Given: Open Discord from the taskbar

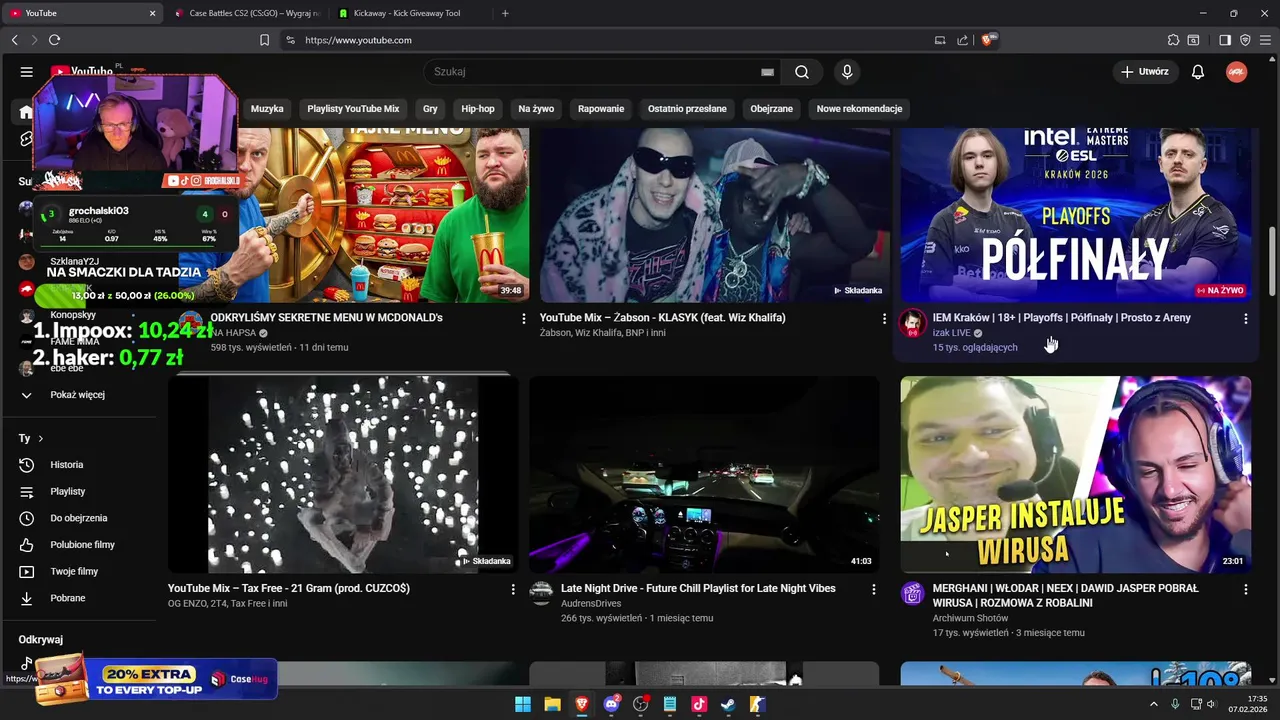Looking at the screenshot, I should pyautogui.click(x=611, y=704).
